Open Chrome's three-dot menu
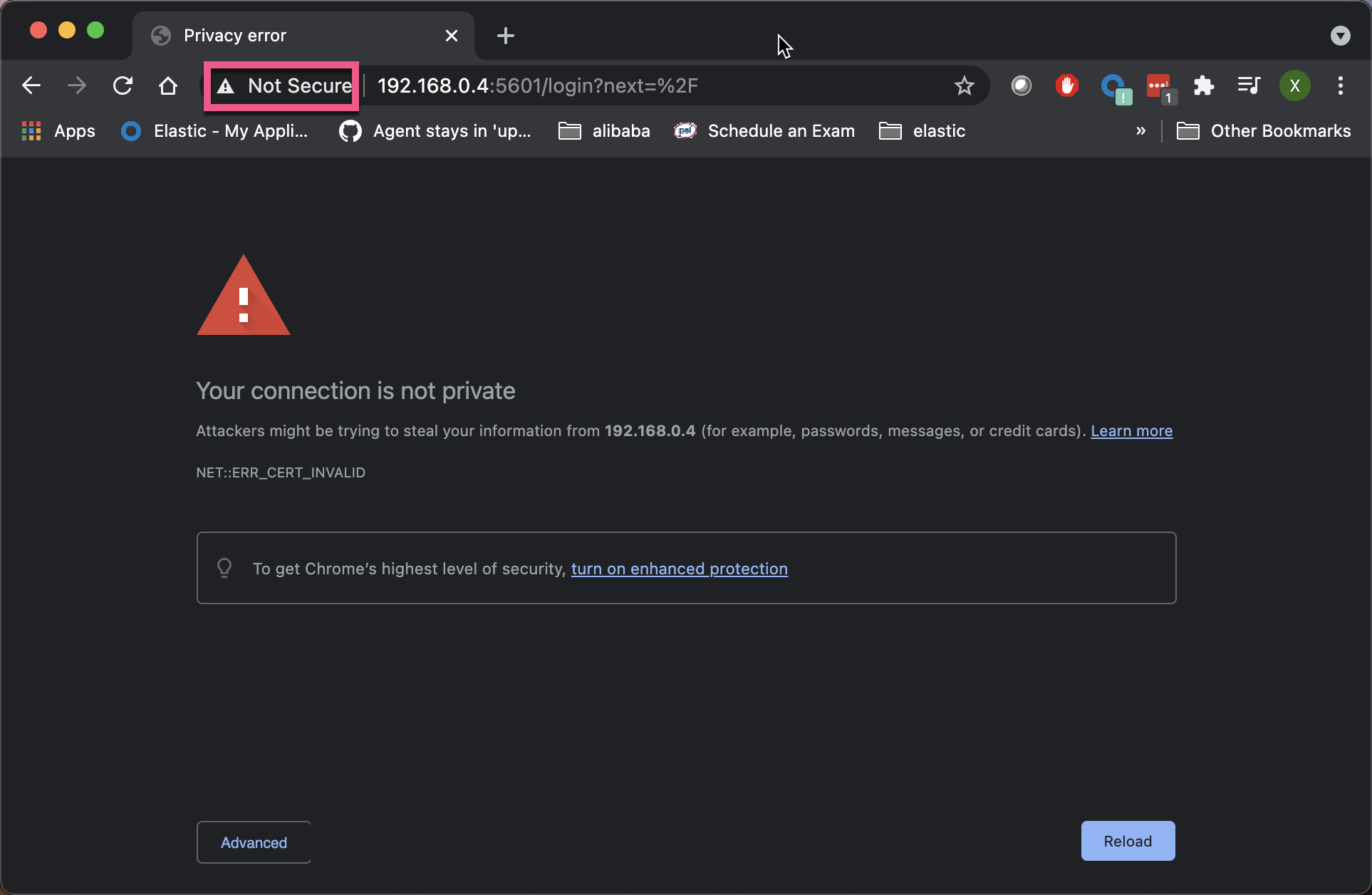 [x=1340, y=86]
